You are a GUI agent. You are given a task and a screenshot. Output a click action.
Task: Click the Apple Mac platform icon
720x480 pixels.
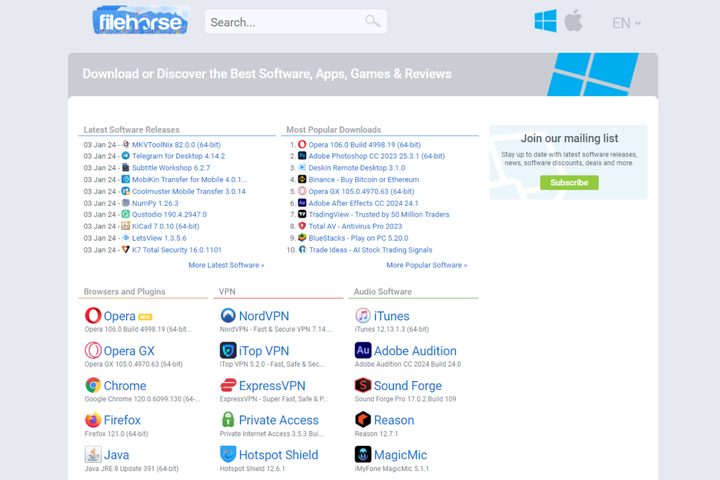point(573,21)
